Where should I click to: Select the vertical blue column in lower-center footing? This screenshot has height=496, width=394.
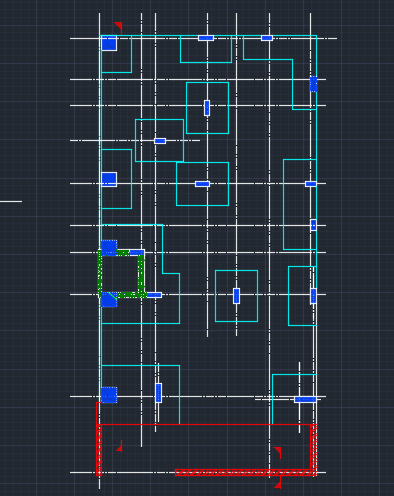point(236,296)
